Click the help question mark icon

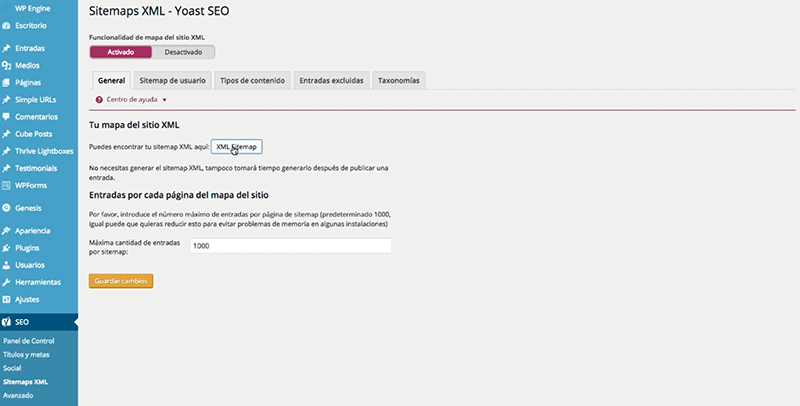tap(99, 100)
